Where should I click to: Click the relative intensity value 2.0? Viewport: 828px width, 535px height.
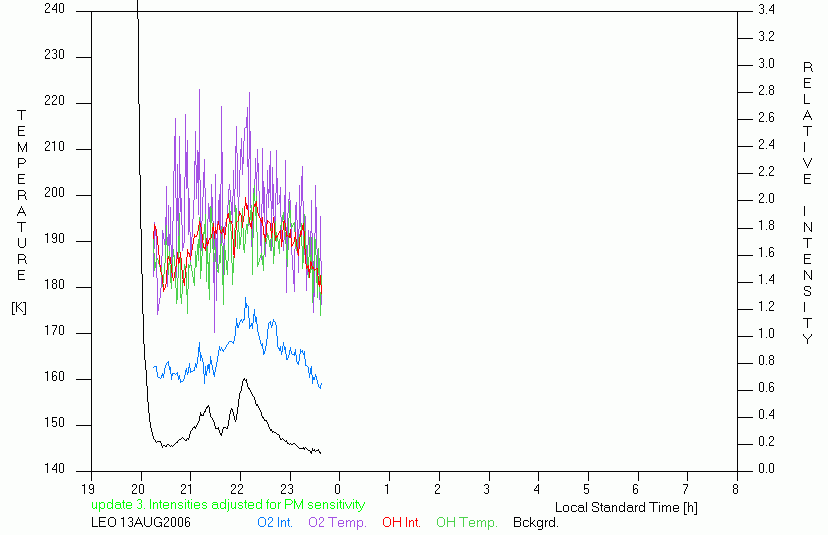coord(766,198)
